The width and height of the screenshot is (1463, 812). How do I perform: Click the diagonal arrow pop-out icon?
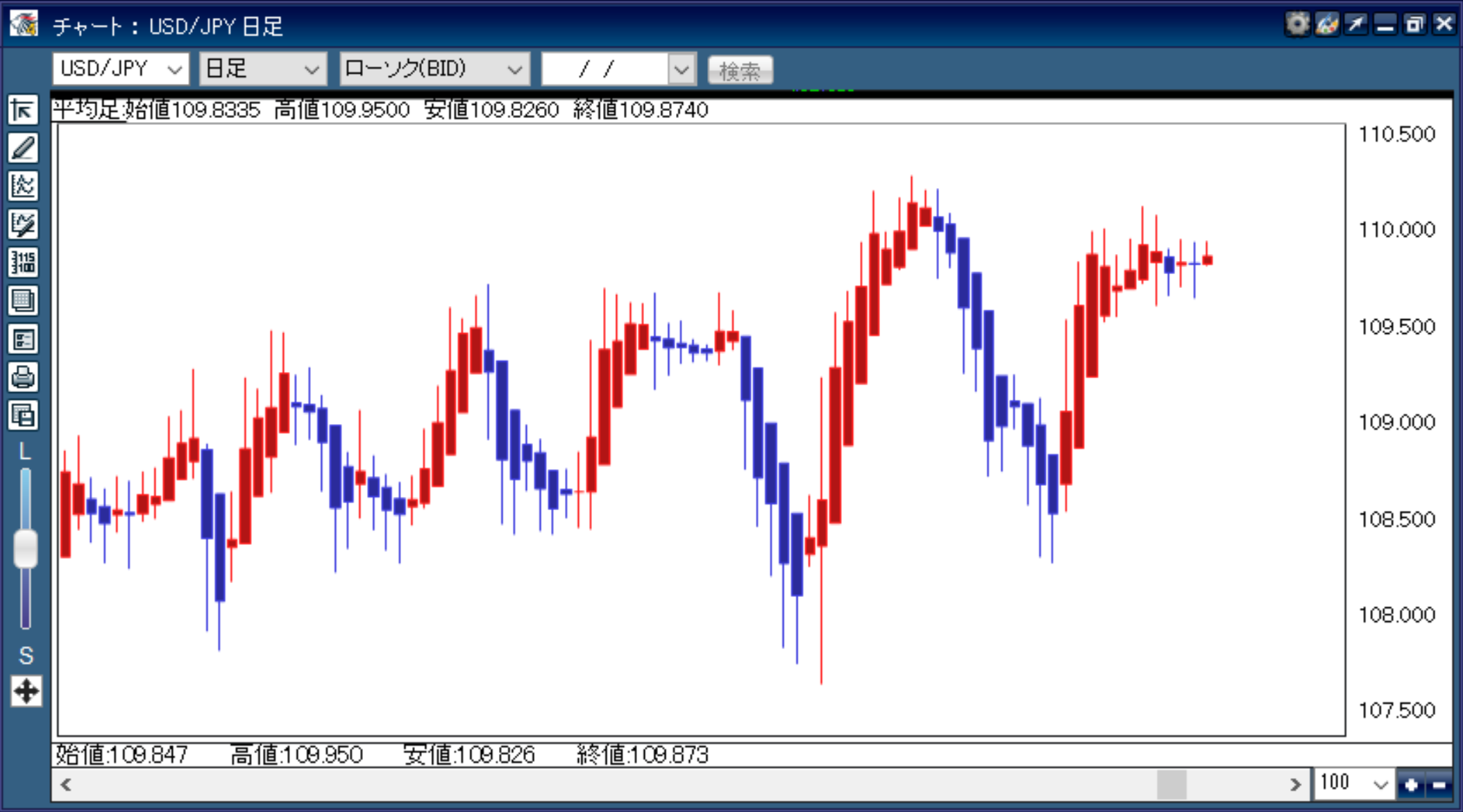click(x=1355, y=24)
